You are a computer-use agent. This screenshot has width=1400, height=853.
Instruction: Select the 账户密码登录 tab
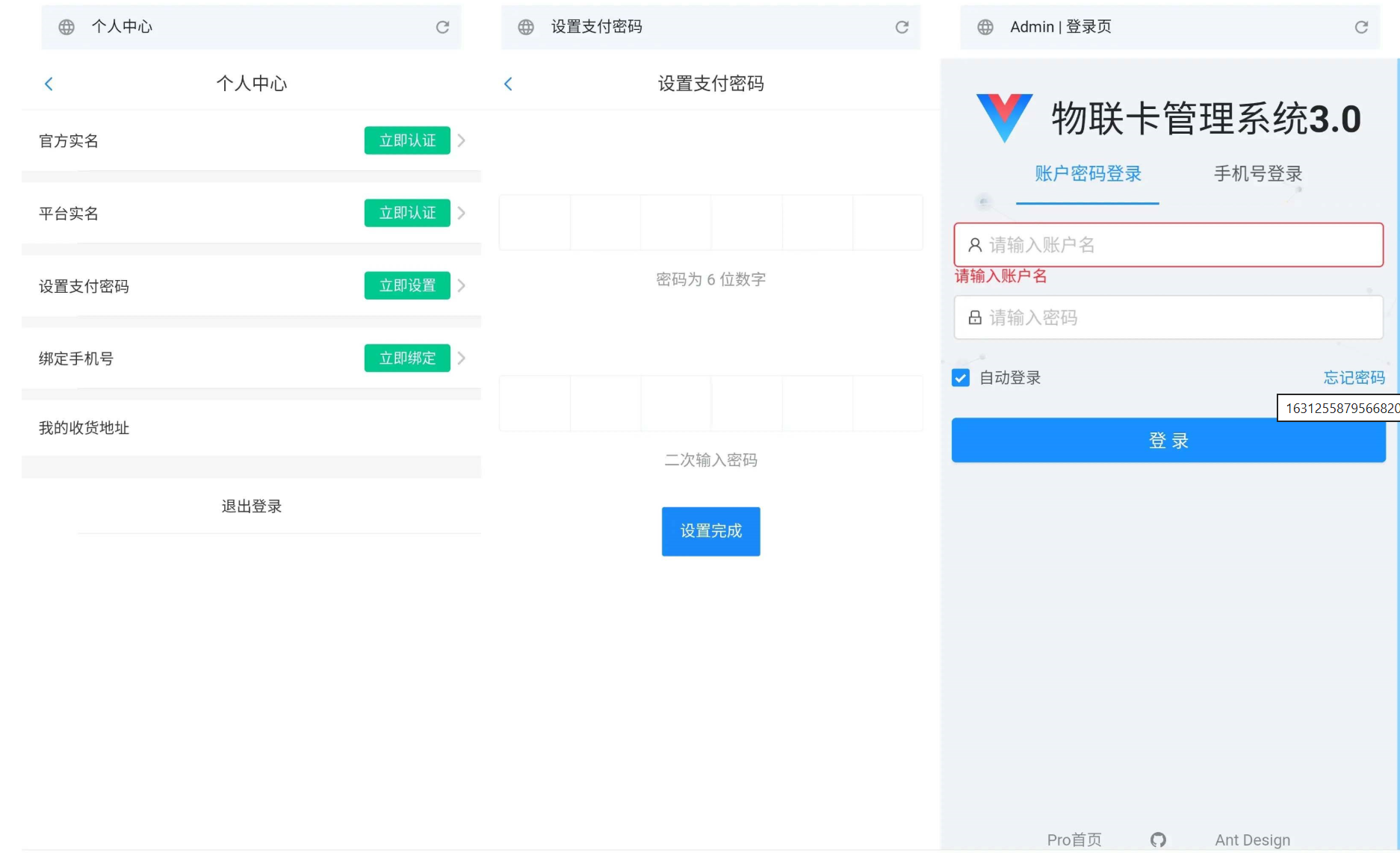pyautogui.click(x=1088, y=174)
